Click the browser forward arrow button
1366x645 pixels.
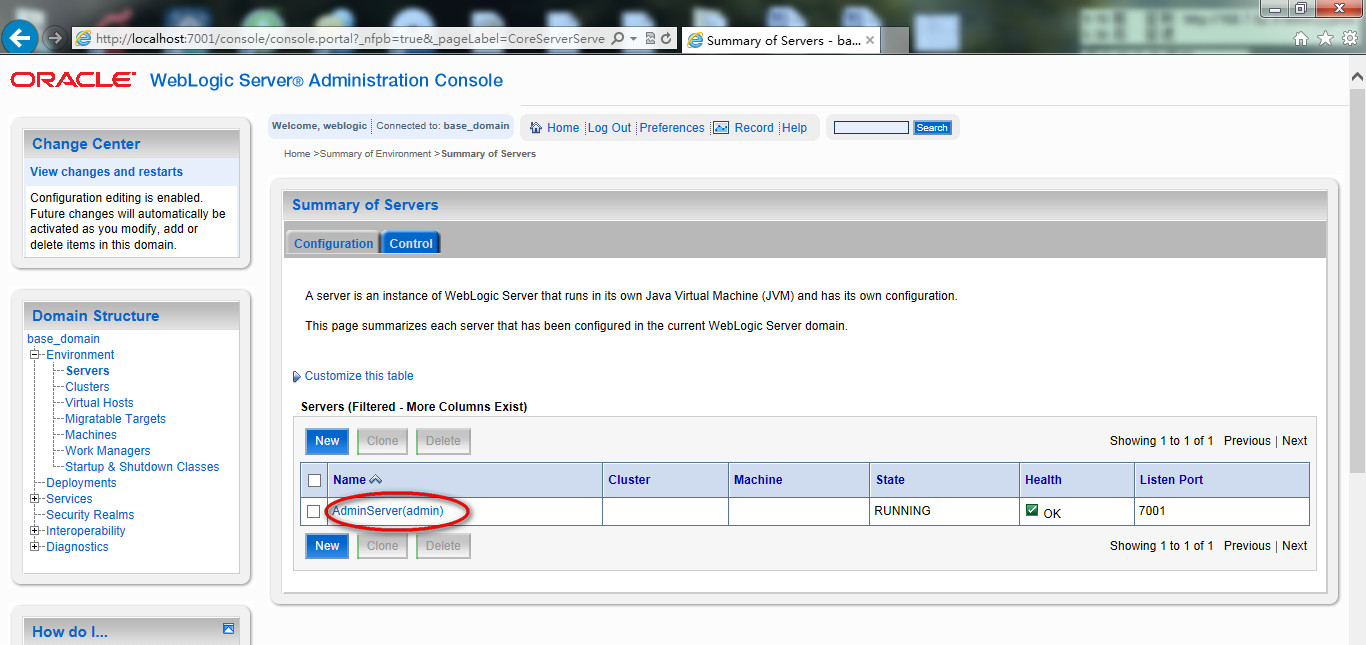(55, 38)
